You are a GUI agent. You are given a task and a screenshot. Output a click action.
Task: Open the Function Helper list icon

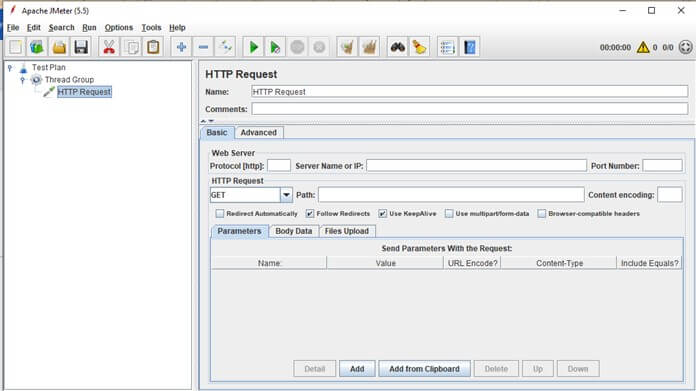pyautogui.click(x=447, y=47)
